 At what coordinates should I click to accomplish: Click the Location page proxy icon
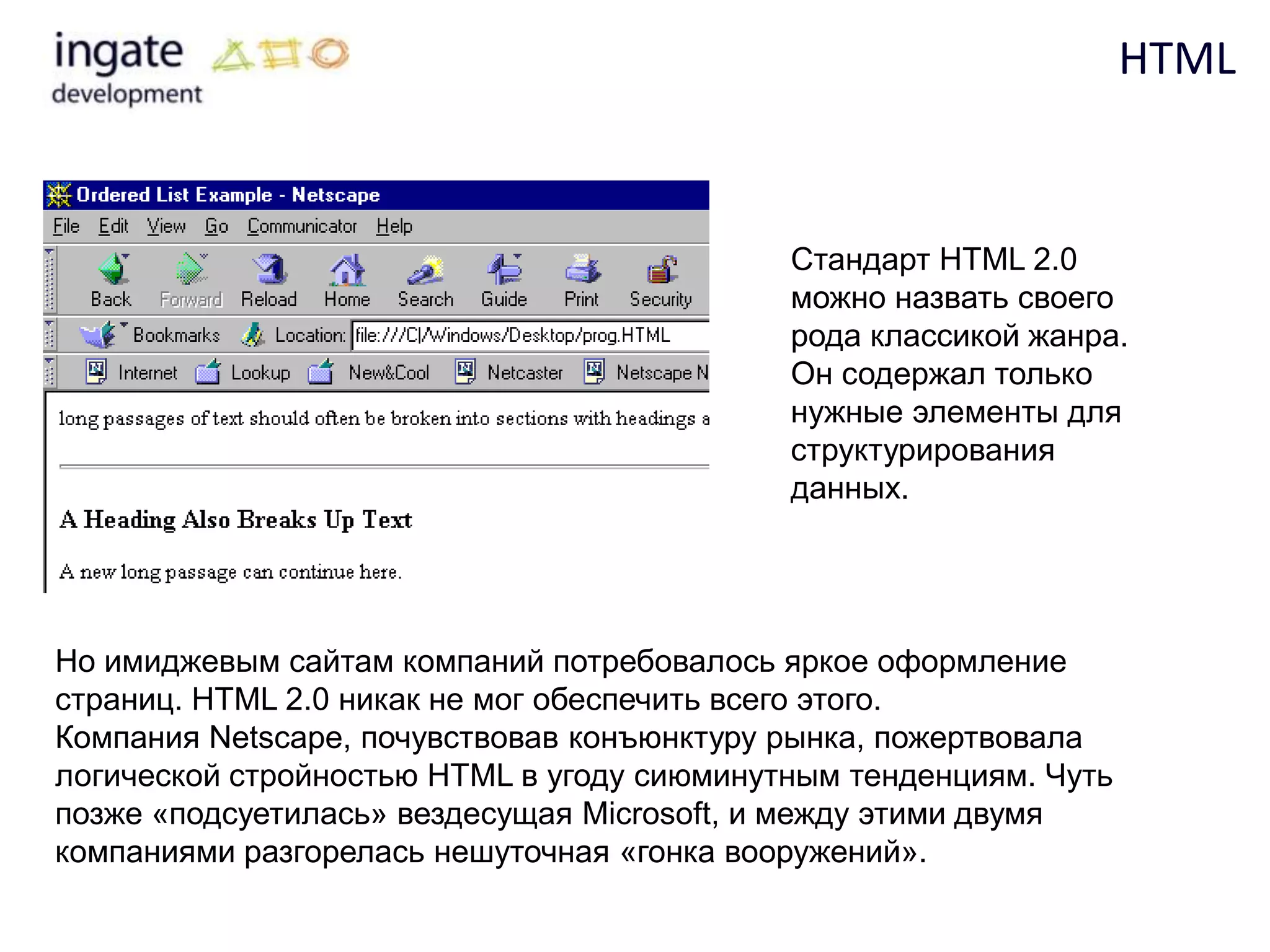pyautogui.click(x=253, y=335)
